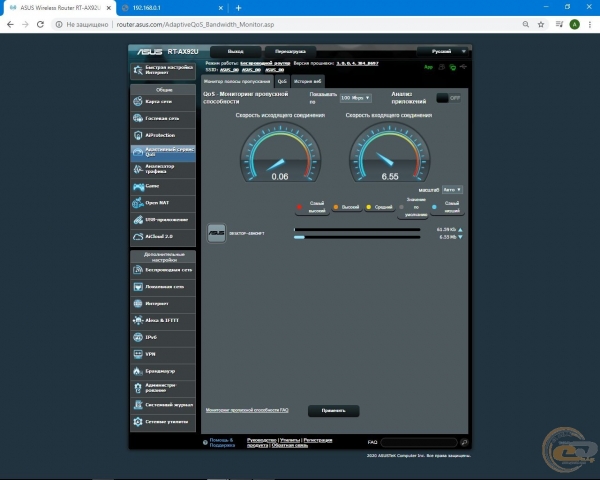The image size is (600, 480).
Task: Toggle the Apps analysis (Анализ приложений) OFF switch
Action: [x=448, y=98]
